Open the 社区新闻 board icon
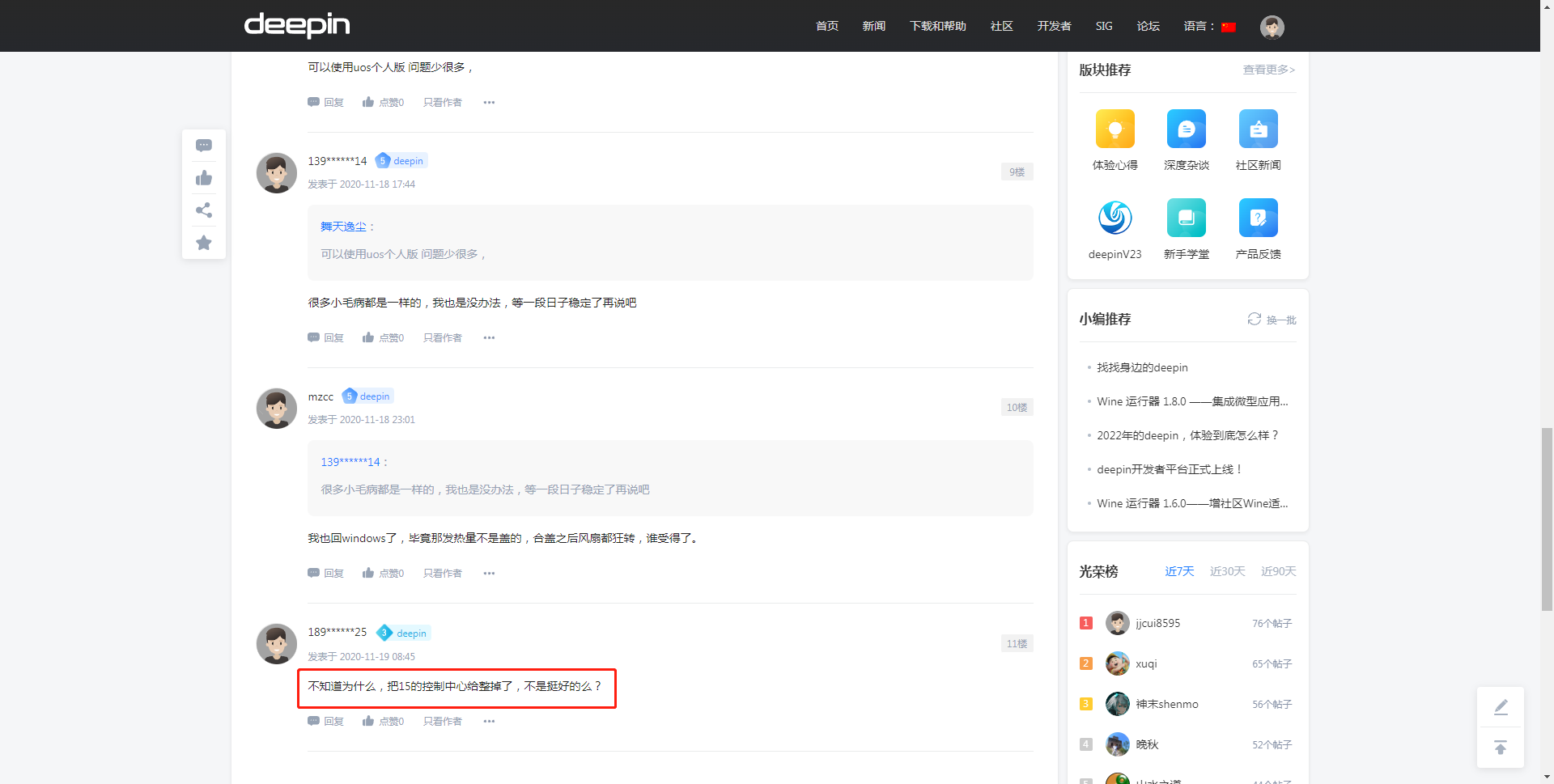Image resolution: width=1554 pixels, height=784 pixels. (x=1258, y=129)
